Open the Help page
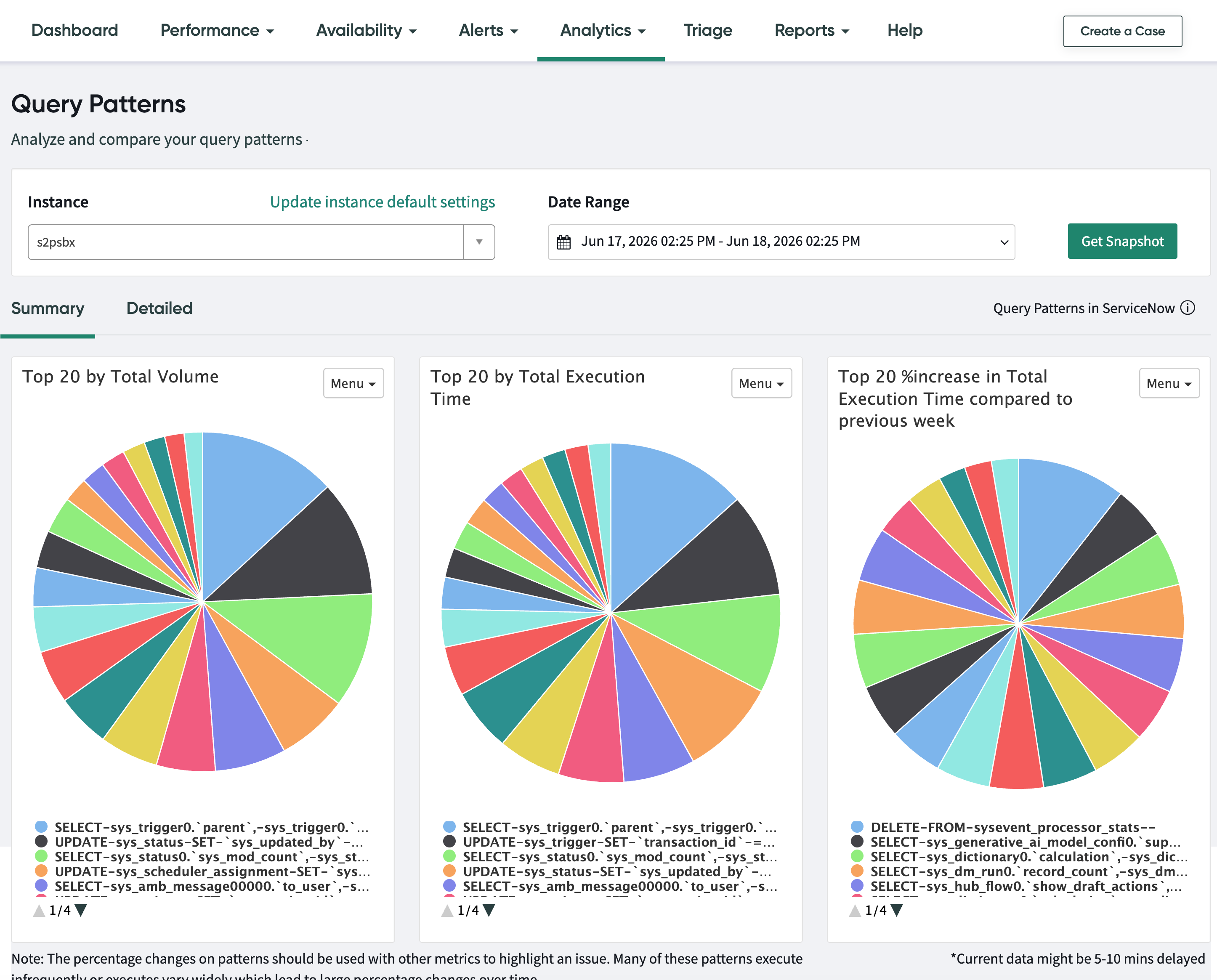The height and width of the screenshot is (980, 1217). 905,30
